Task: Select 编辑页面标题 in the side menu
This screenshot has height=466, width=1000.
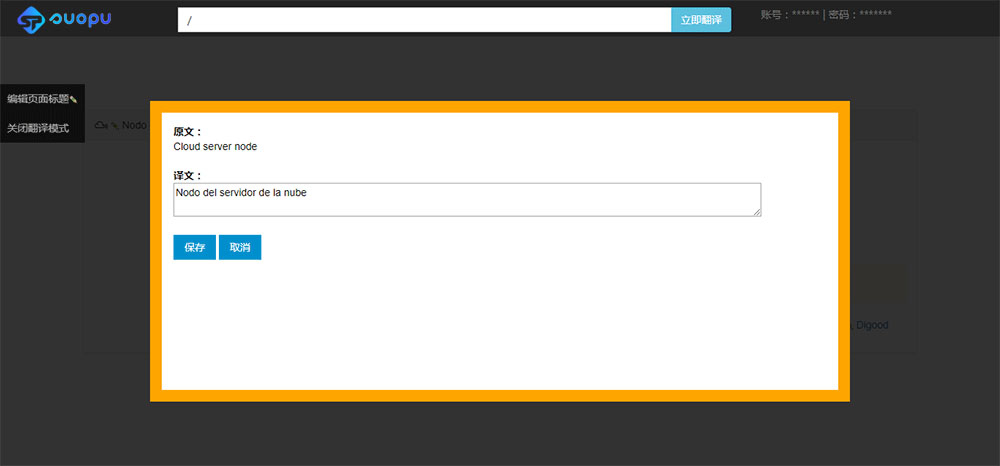Action: coord(38,99)
